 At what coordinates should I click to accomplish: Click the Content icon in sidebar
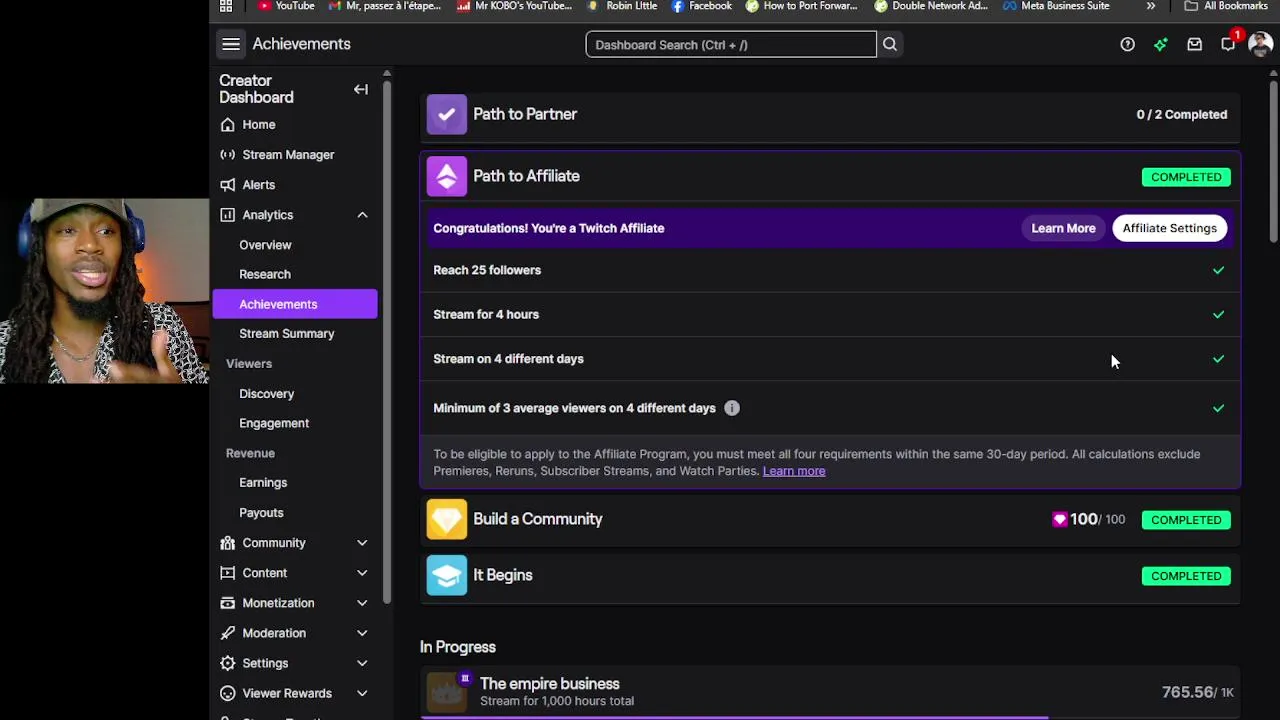pyautogui.click(x=228, y=573)
